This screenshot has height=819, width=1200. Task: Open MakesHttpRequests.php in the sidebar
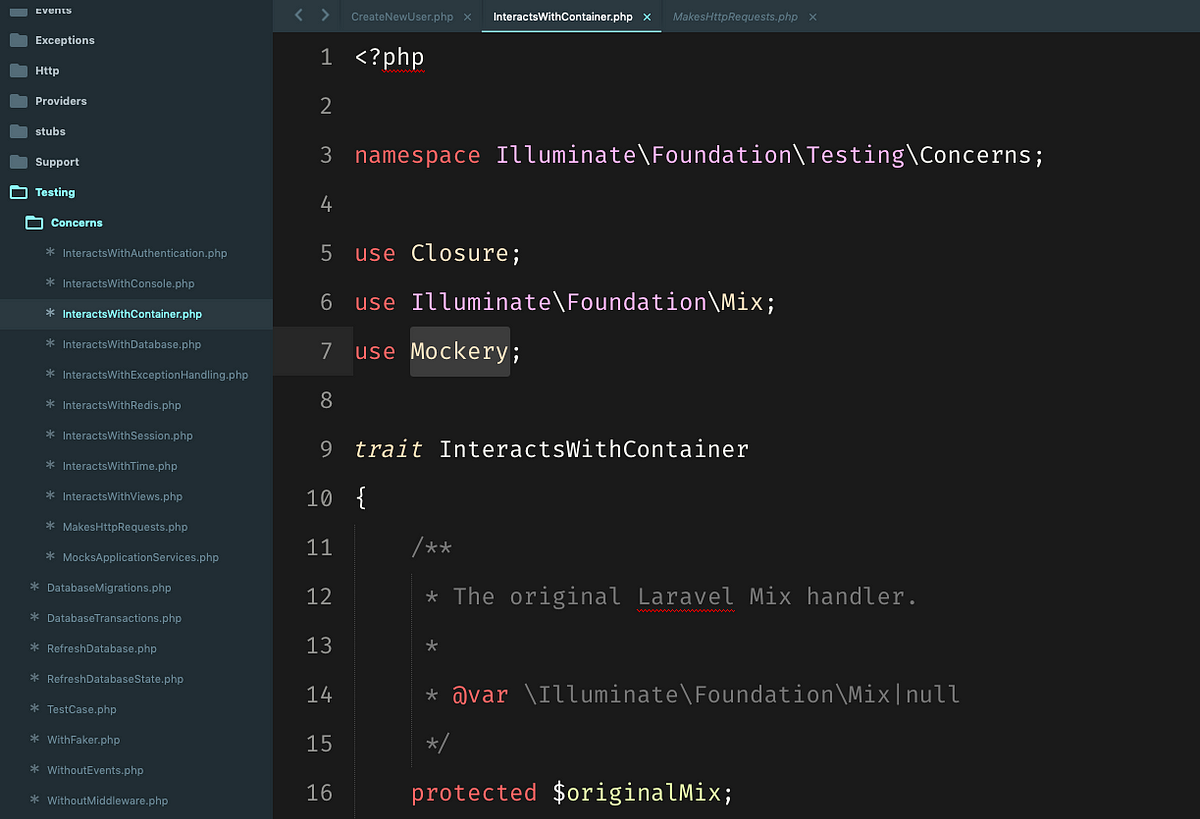coord(125,527)
